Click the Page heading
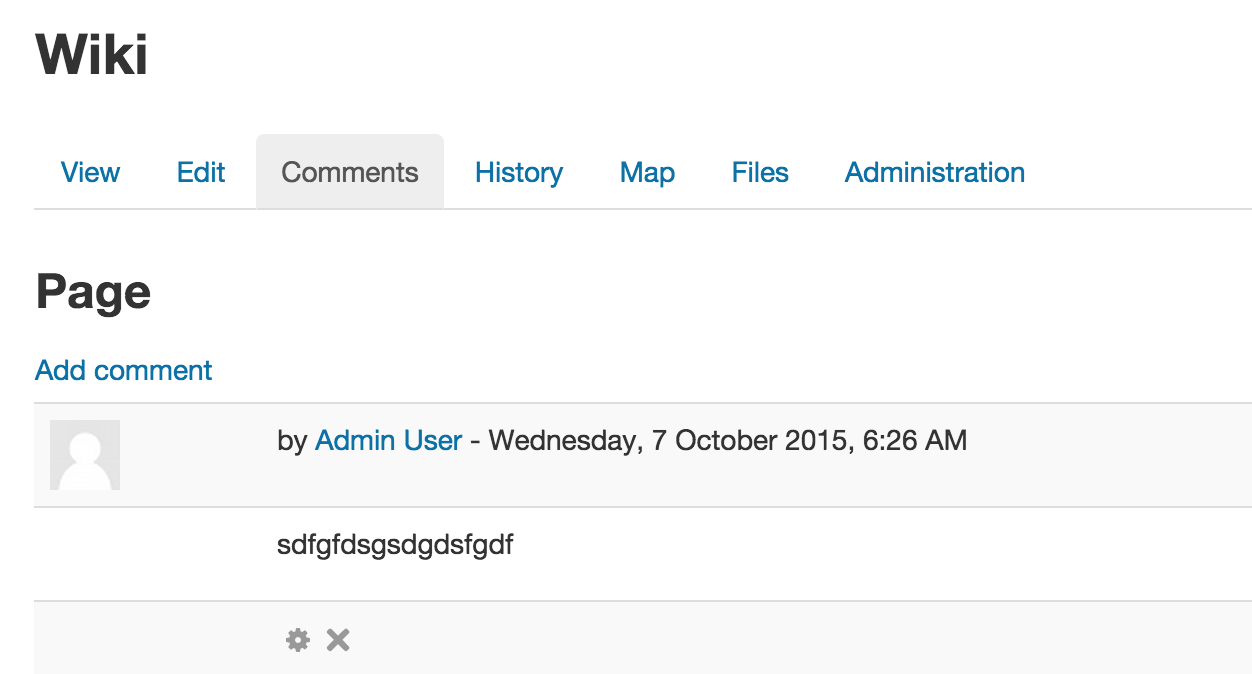 point(93,293)
